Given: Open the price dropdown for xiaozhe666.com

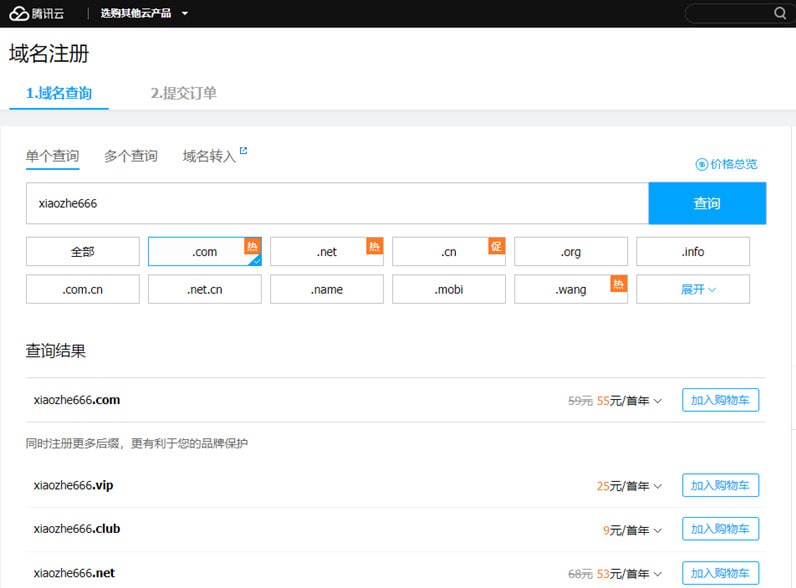Looking at the screenshot, I should [x=658, y=401].
